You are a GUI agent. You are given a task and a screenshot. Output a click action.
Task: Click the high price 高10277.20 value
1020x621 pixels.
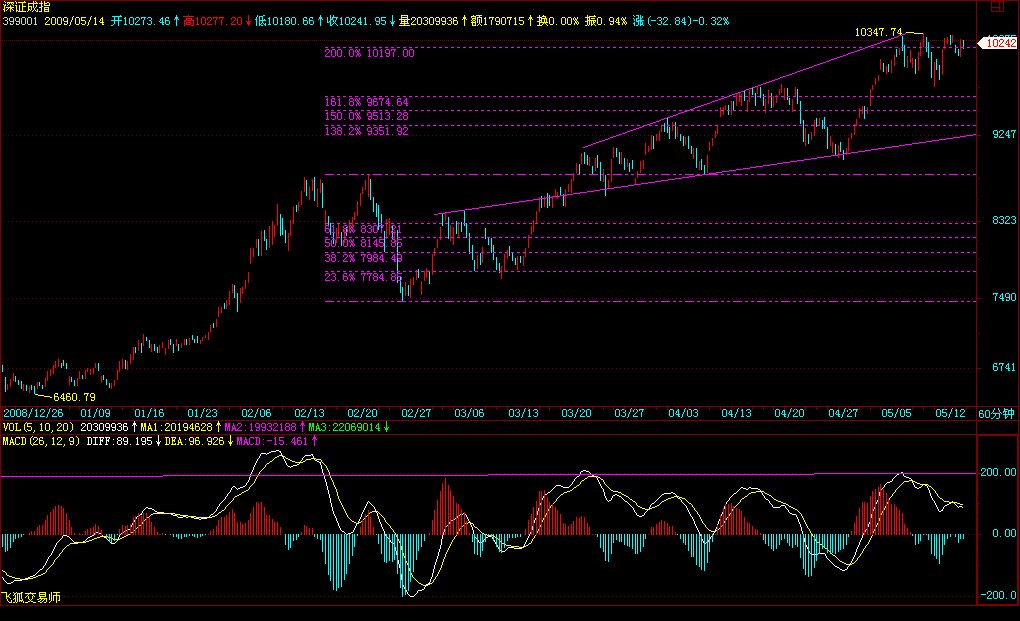[212, 21]
